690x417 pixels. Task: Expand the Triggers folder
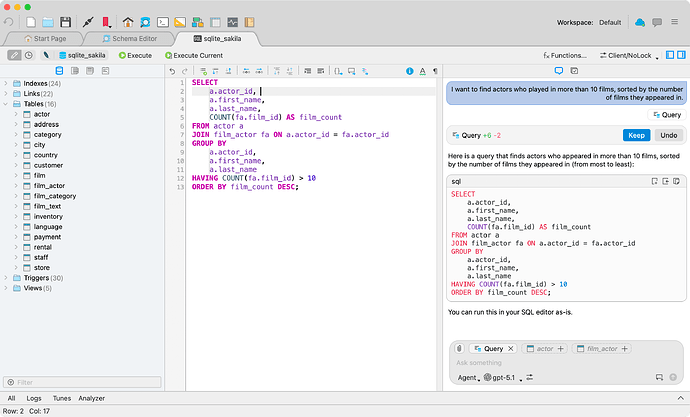click(x=6, y=278)
